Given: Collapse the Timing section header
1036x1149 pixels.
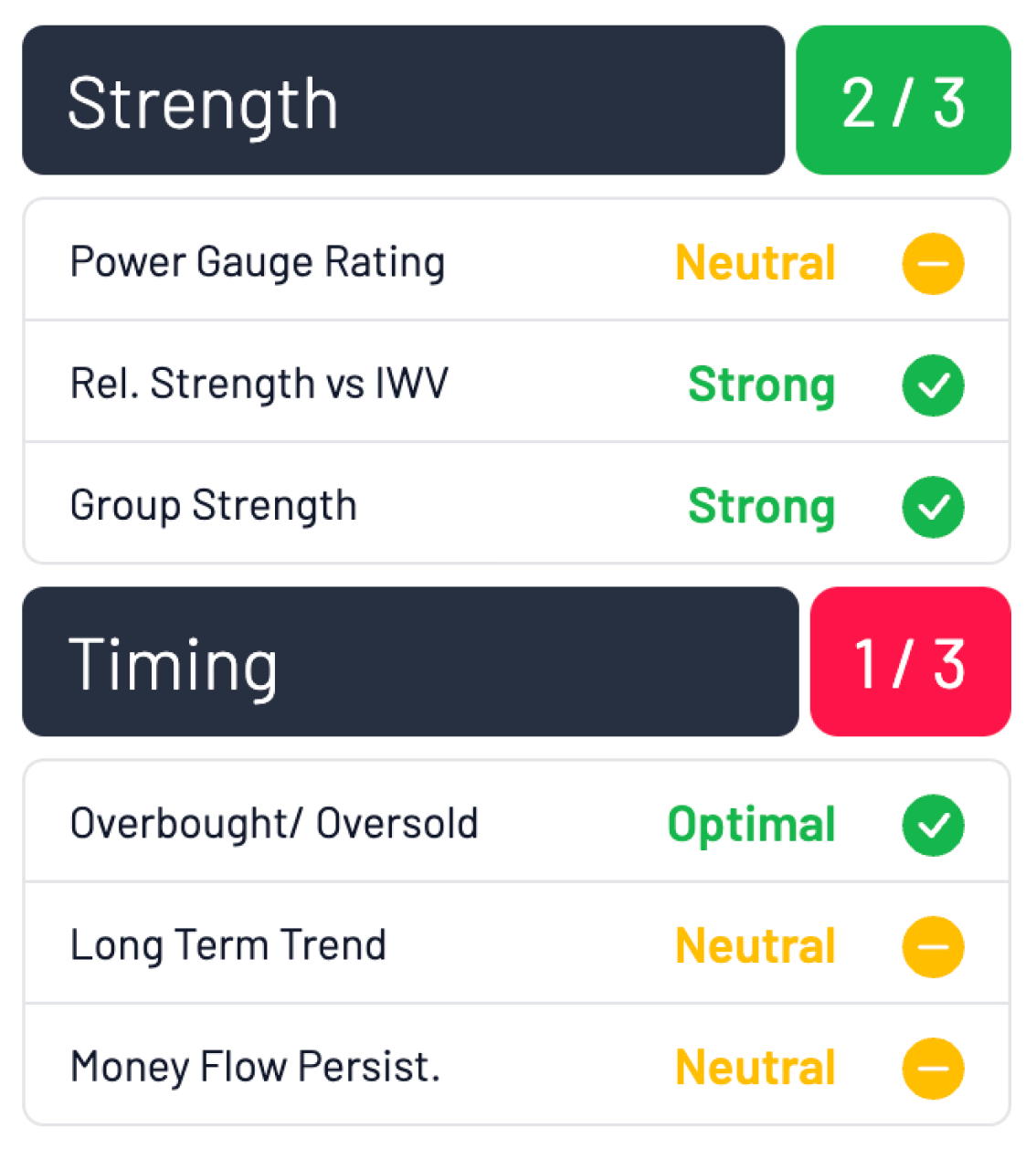Looking at the screenshot, I should pos(411,662).
